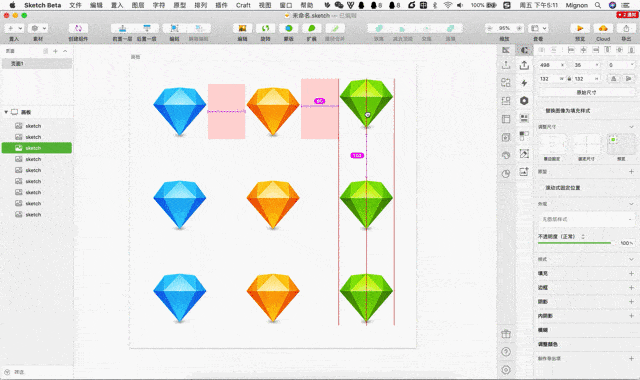Click the 不透明度 opacity slider track
Viewport: 640px width, 380px height.
[x=574, y=243]
